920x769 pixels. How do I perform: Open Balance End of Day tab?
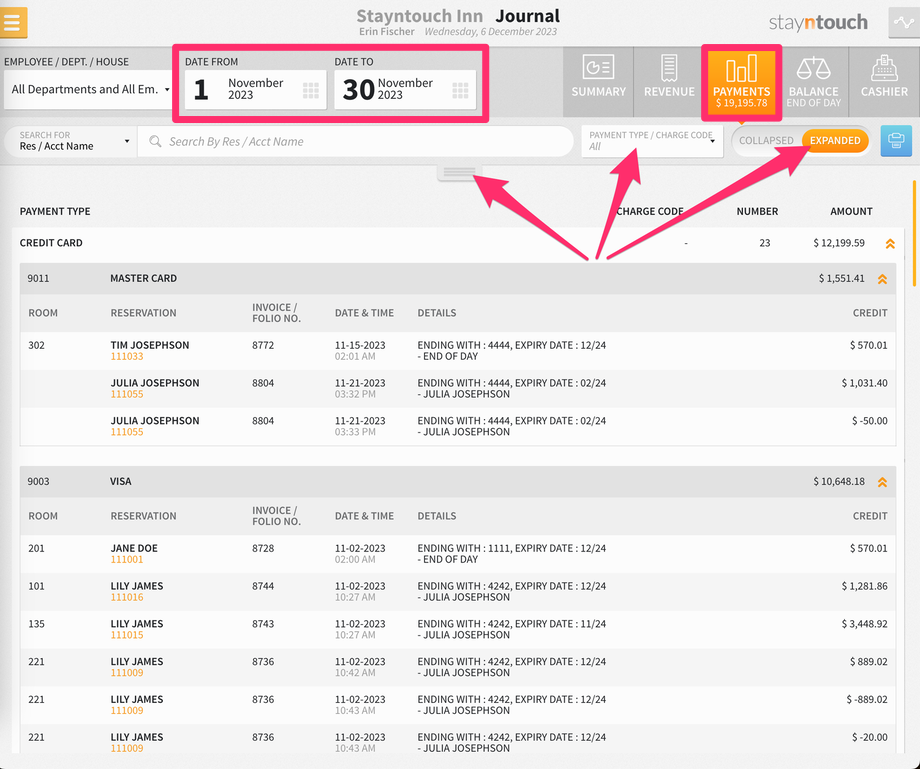(x=813, y=82)
